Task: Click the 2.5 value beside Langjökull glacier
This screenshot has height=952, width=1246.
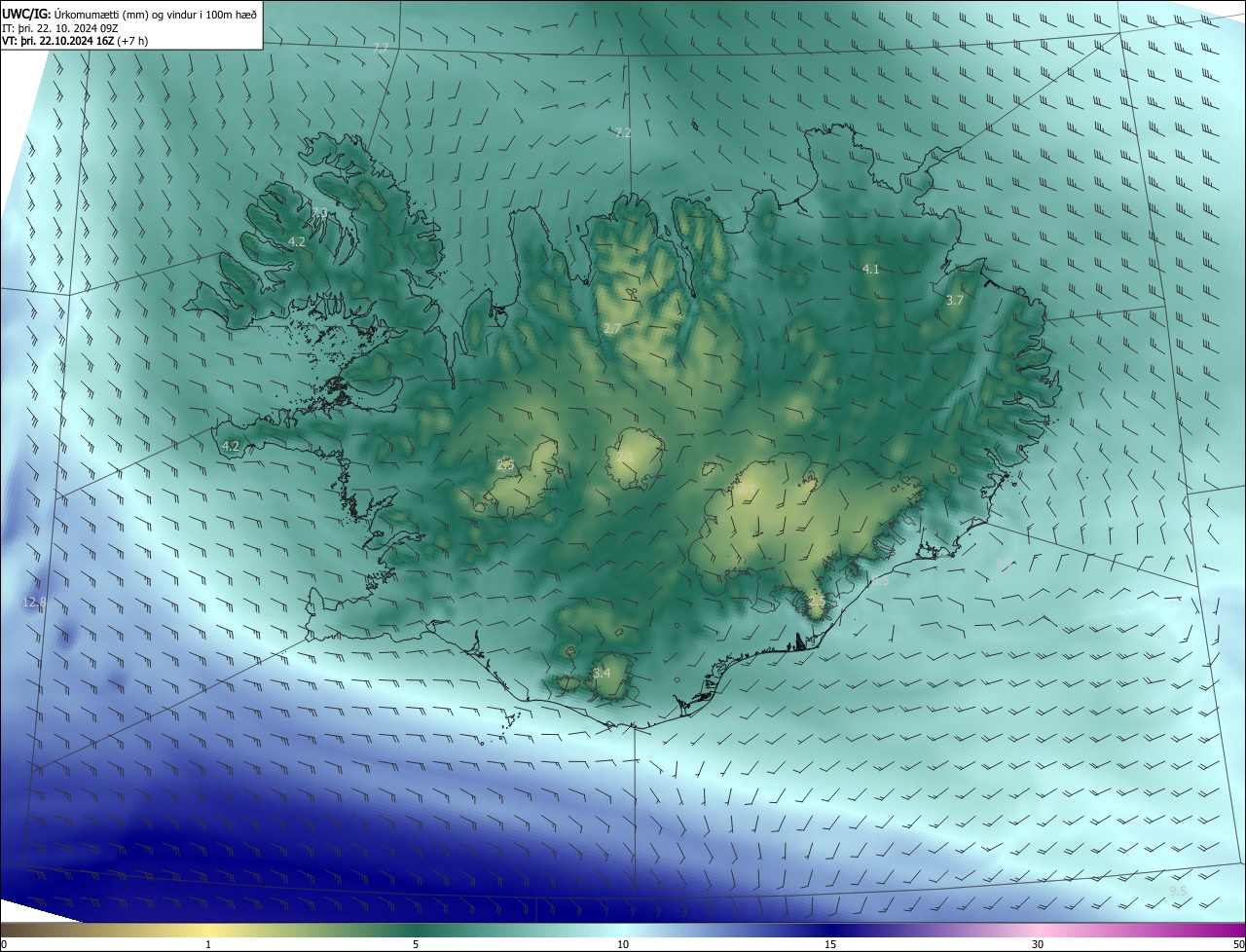Action: 505,465
